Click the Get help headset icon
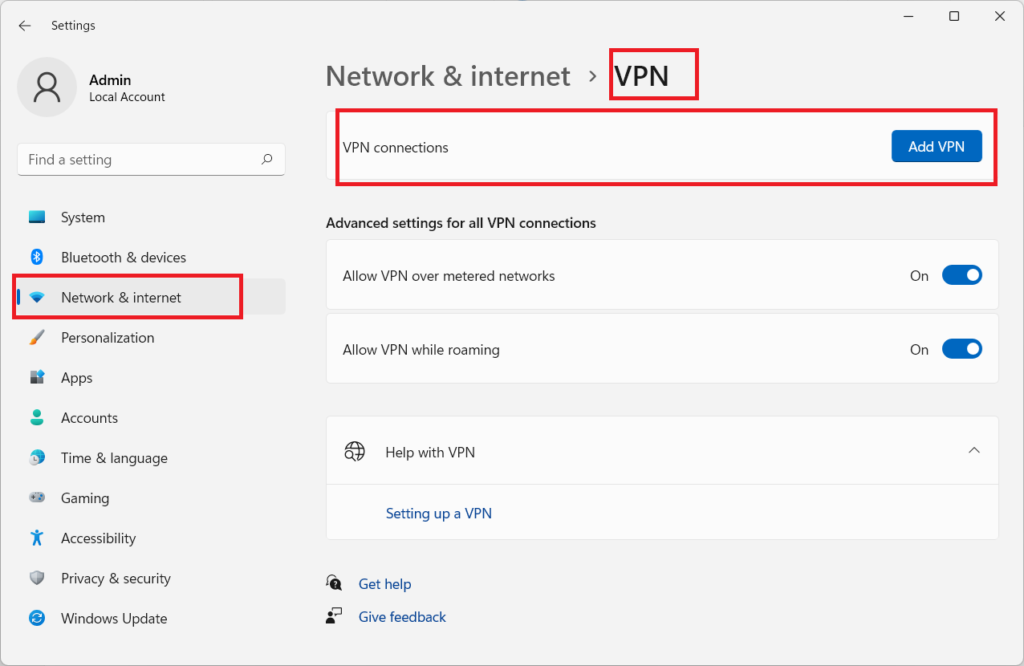The width and height of the screenshot is (1024, 666). (x=334, y=582)
